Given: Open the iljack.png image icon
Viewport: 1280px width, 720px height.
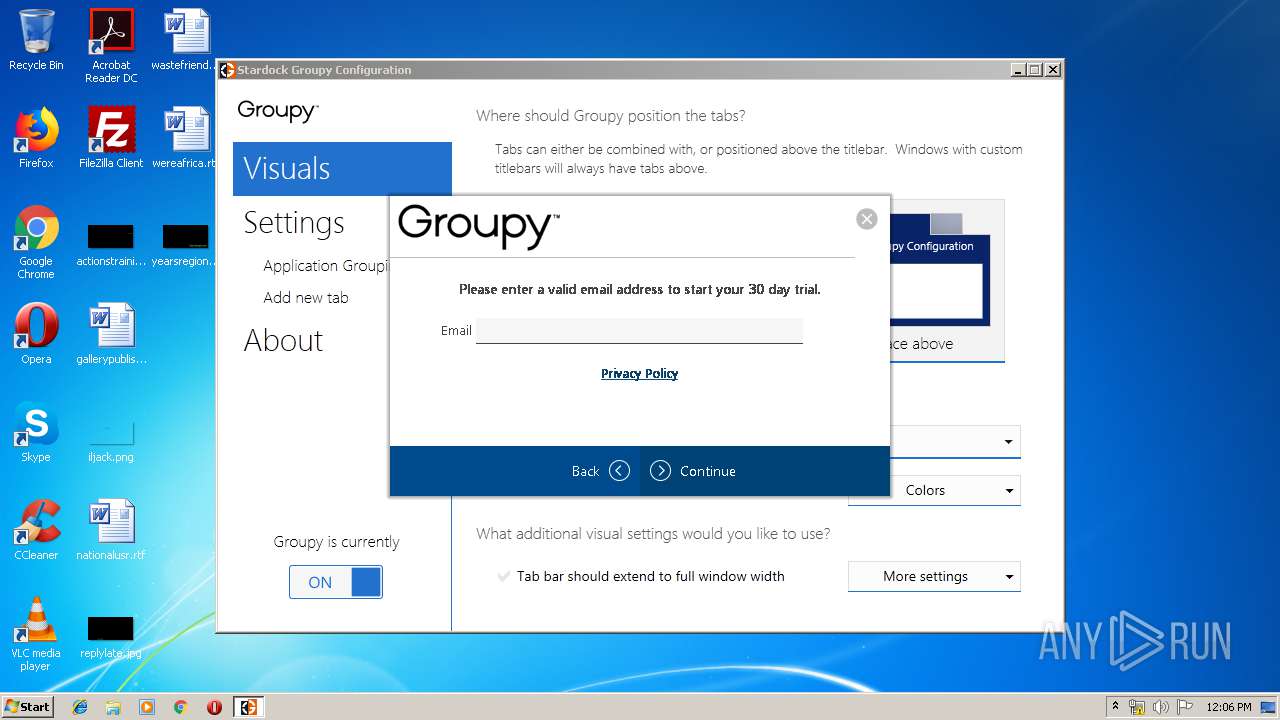Looking at the screenshot, I should tap(111, 440).
